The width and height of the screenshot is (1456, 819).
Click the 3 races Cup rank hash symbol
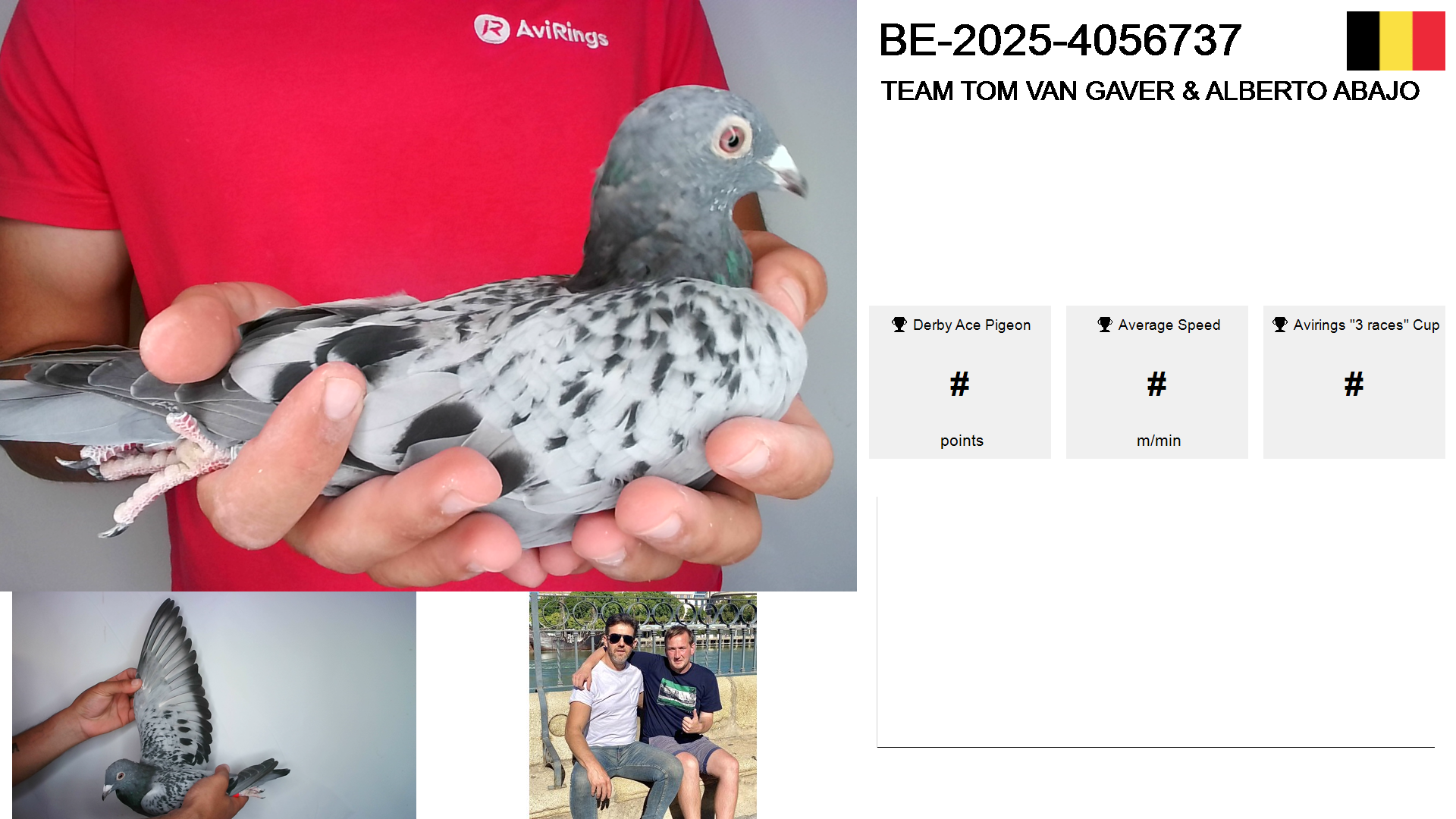[x=1354, y=384]
